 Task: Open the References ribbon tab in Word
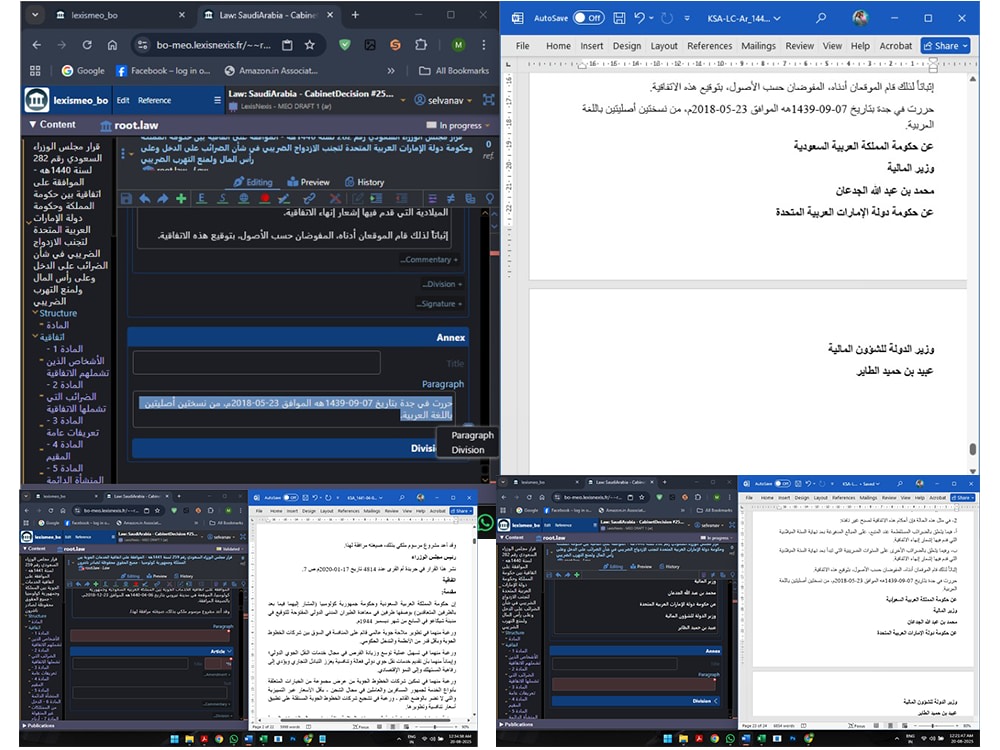[x=709, y=46]
